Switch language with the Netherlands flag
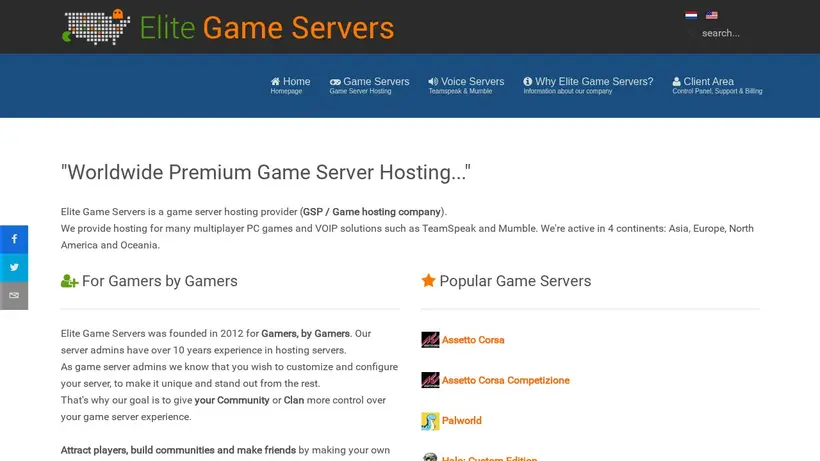This screenshot has width=820, height=461. [x=691, y=15]
